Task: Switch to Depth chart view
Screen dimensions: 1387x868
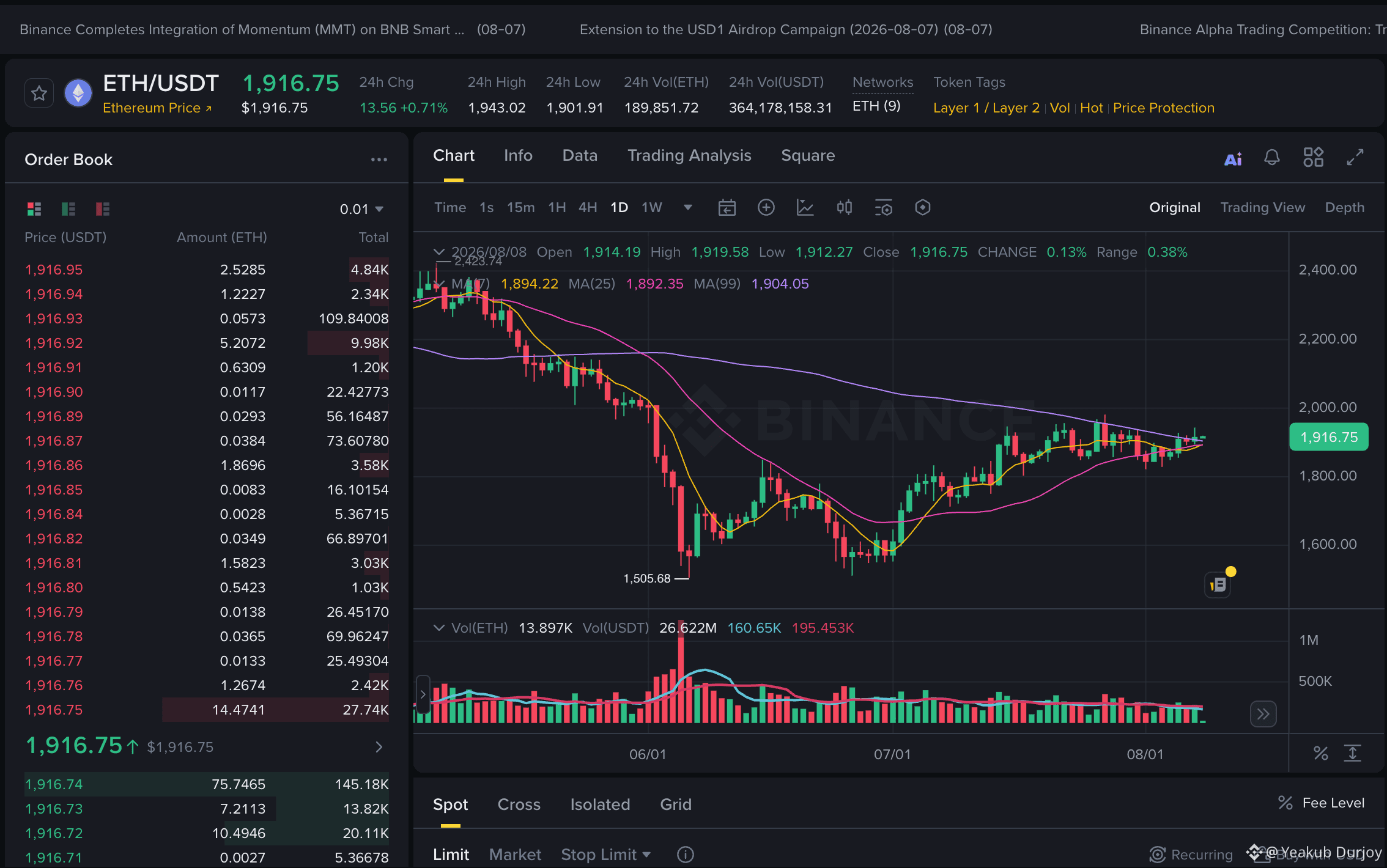Action: pos(1345,207)
